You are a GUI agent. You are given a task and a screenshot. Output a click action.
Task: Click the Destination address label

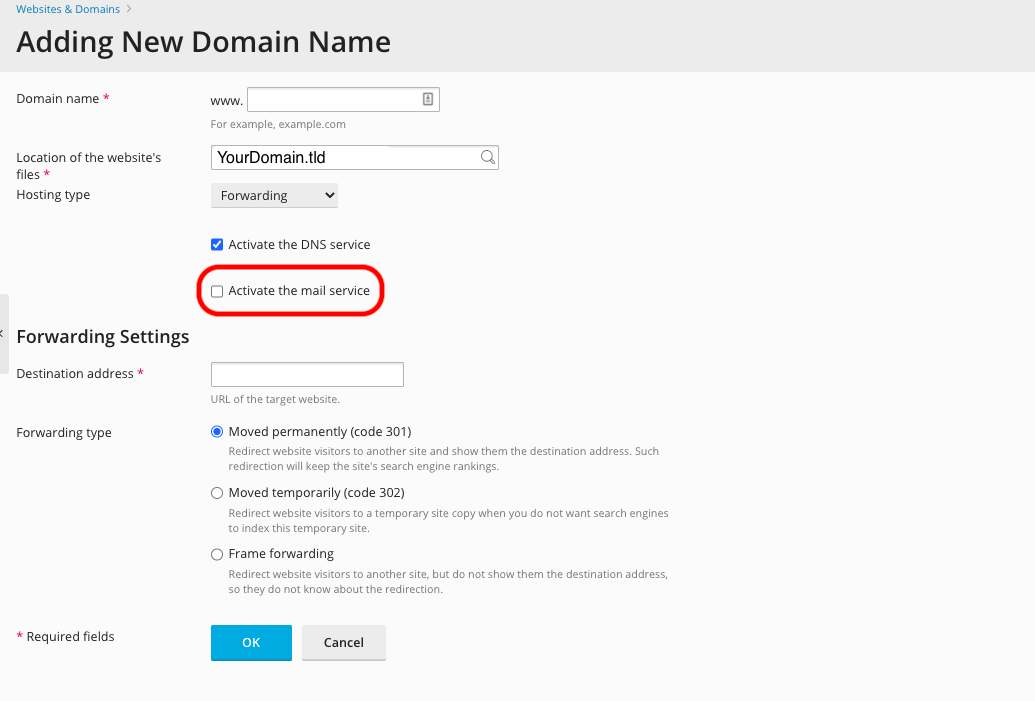click(75, 373)
